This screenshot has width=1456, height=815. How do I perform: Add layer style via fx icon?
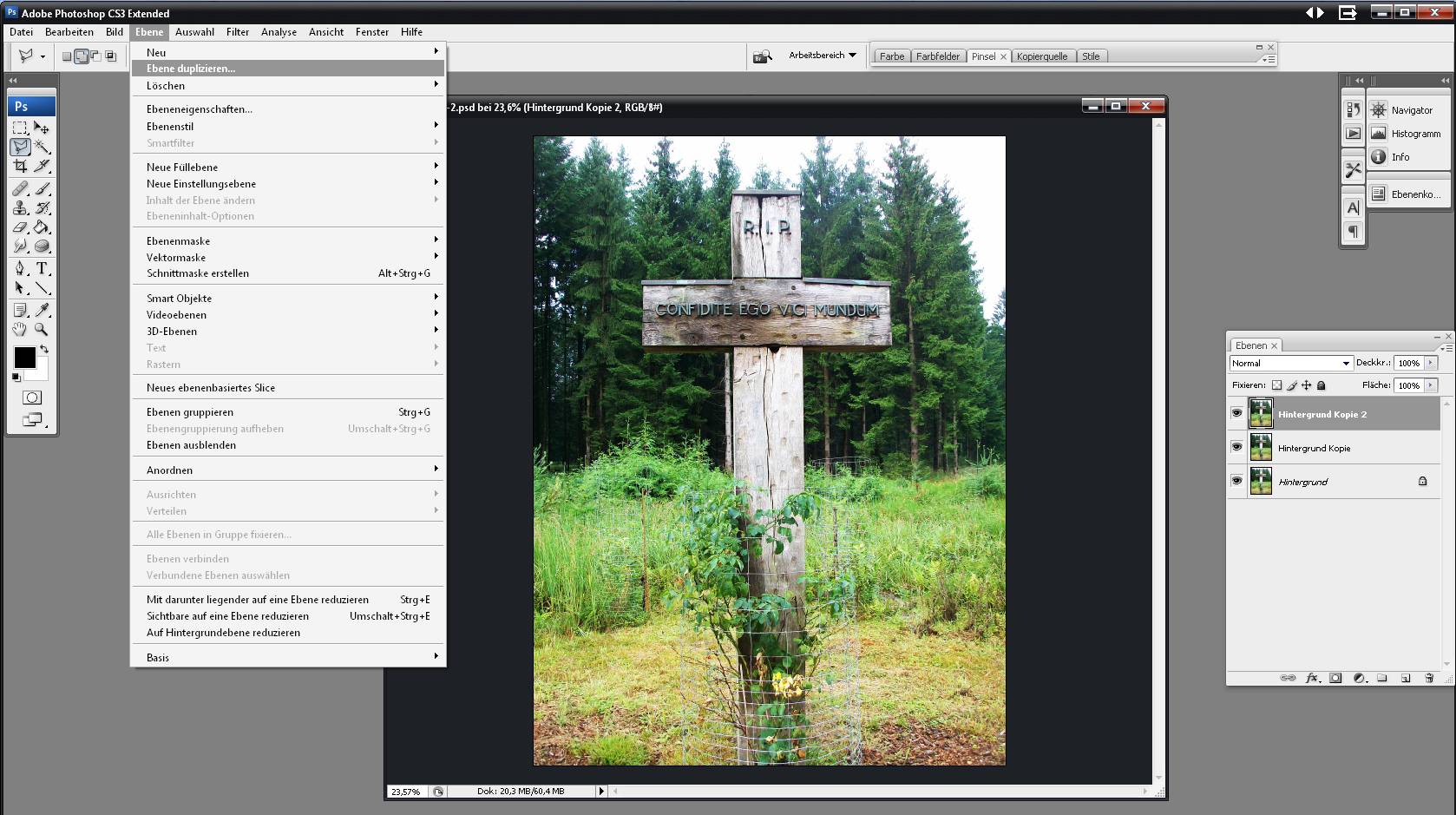(x=1312, y=678)
